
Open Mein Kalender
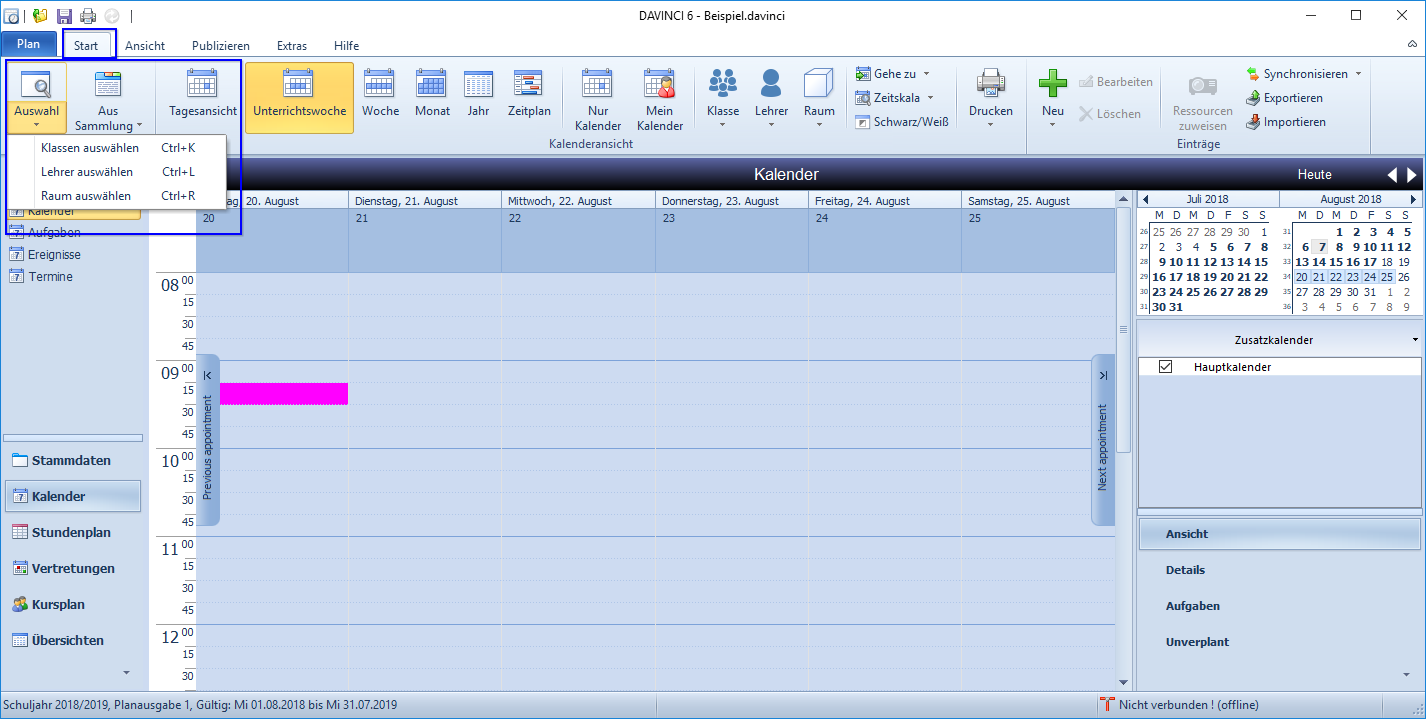coord(660,98)
